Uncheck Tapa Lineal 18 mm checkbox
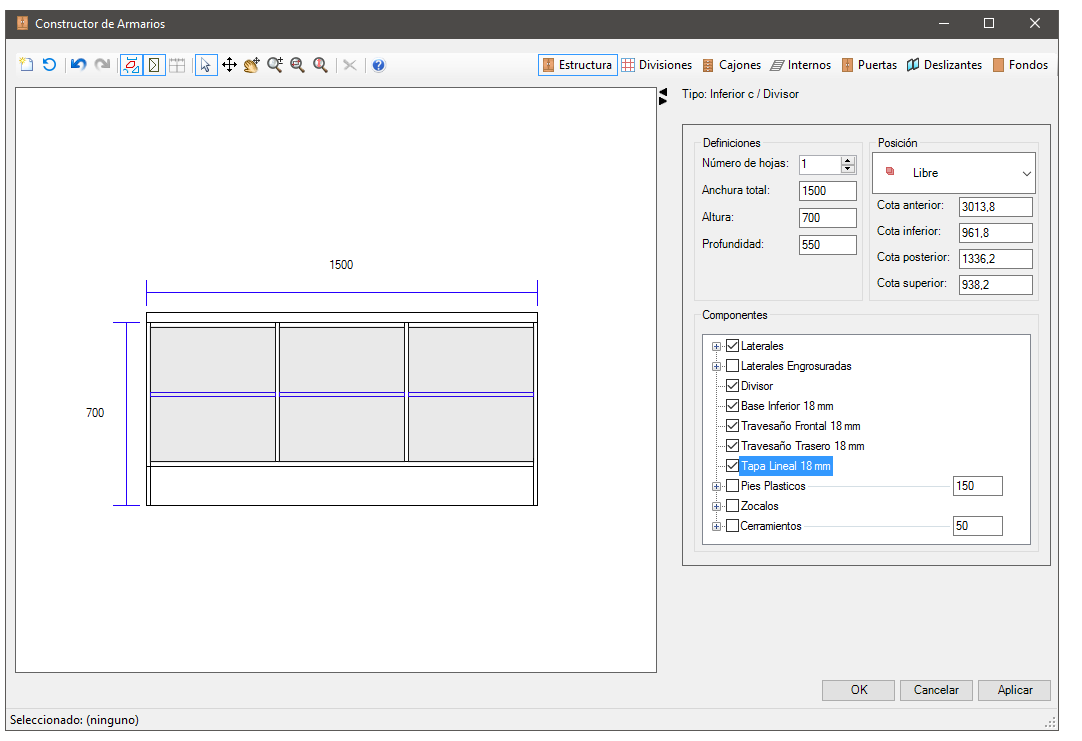 [x=733, y=466]
